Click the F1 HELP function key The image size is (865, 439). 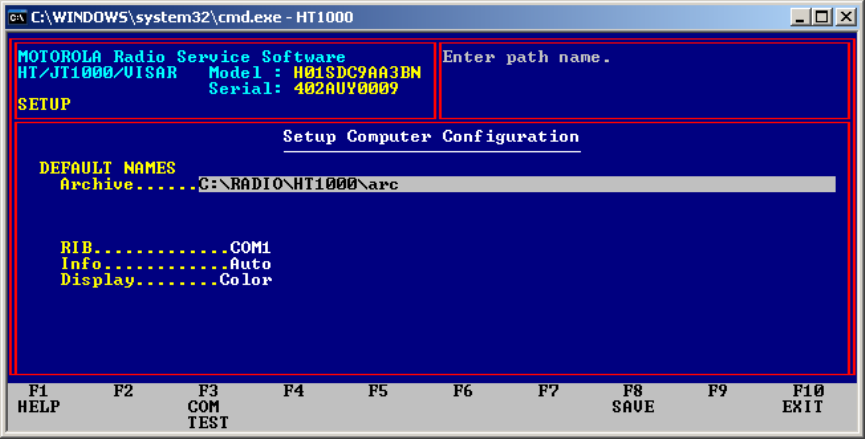[x=39, y=399]
